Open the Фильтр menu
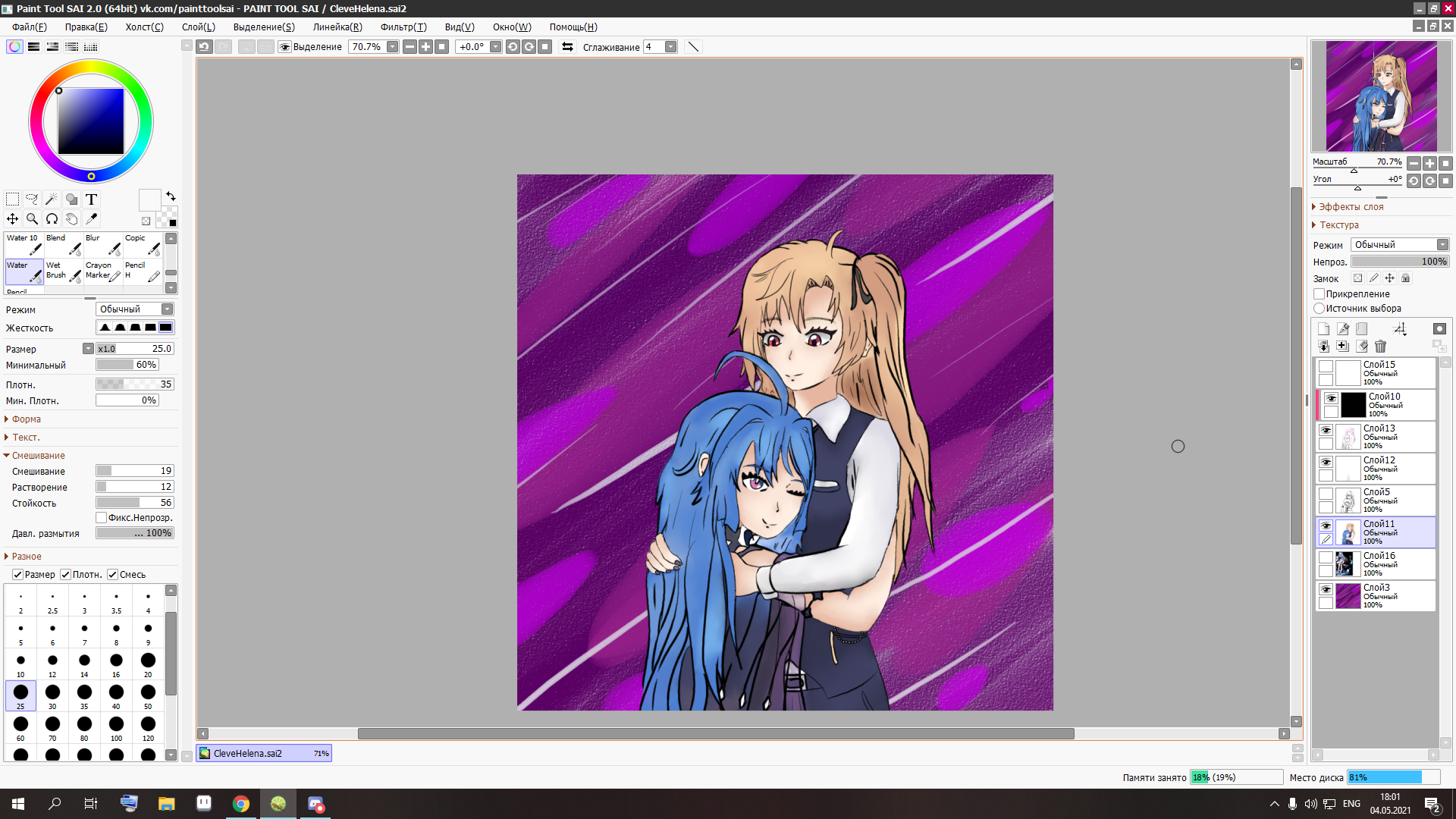 tap(403, 27)
